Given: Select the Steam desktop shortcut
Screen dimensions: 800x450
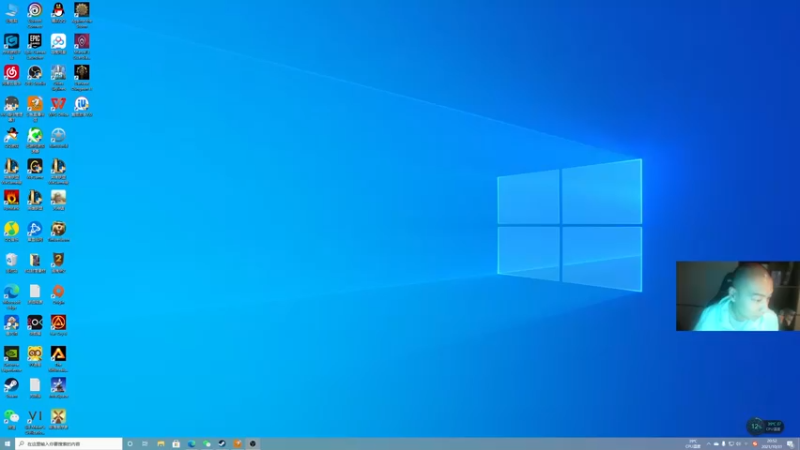Looking at the screenshot, I should pos(11,388).
